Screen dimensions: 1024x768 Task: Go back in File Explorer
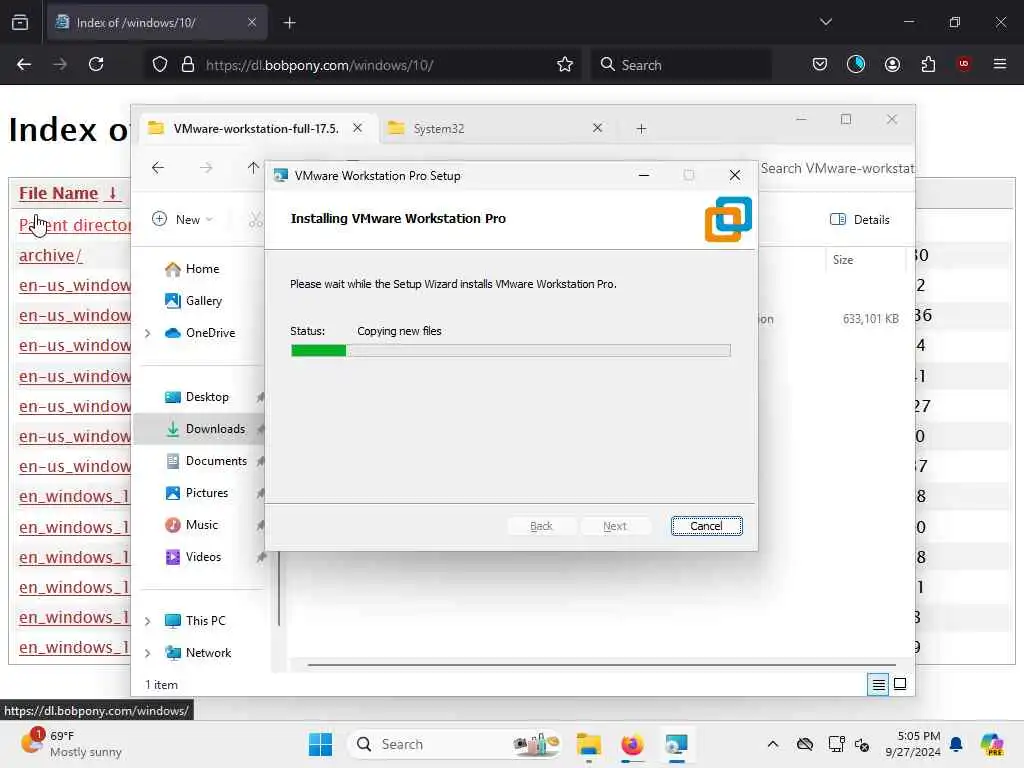158,168
